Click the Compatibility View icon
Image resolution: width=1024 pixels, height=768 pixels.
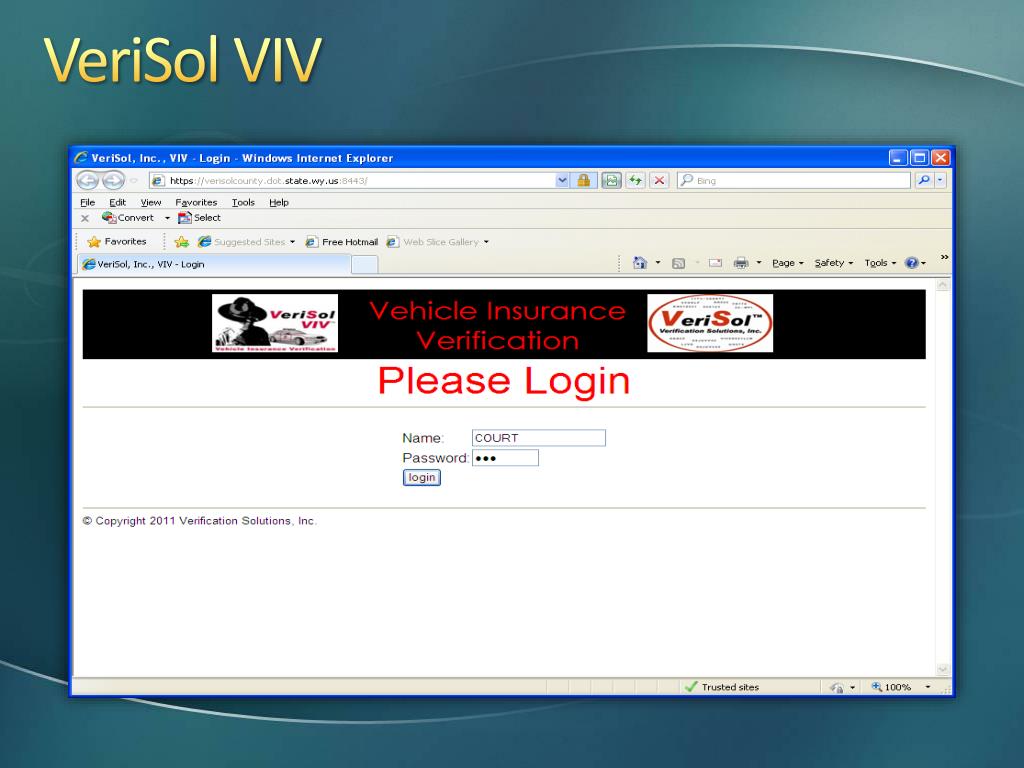pyautogui.click(x=611, y=180)
